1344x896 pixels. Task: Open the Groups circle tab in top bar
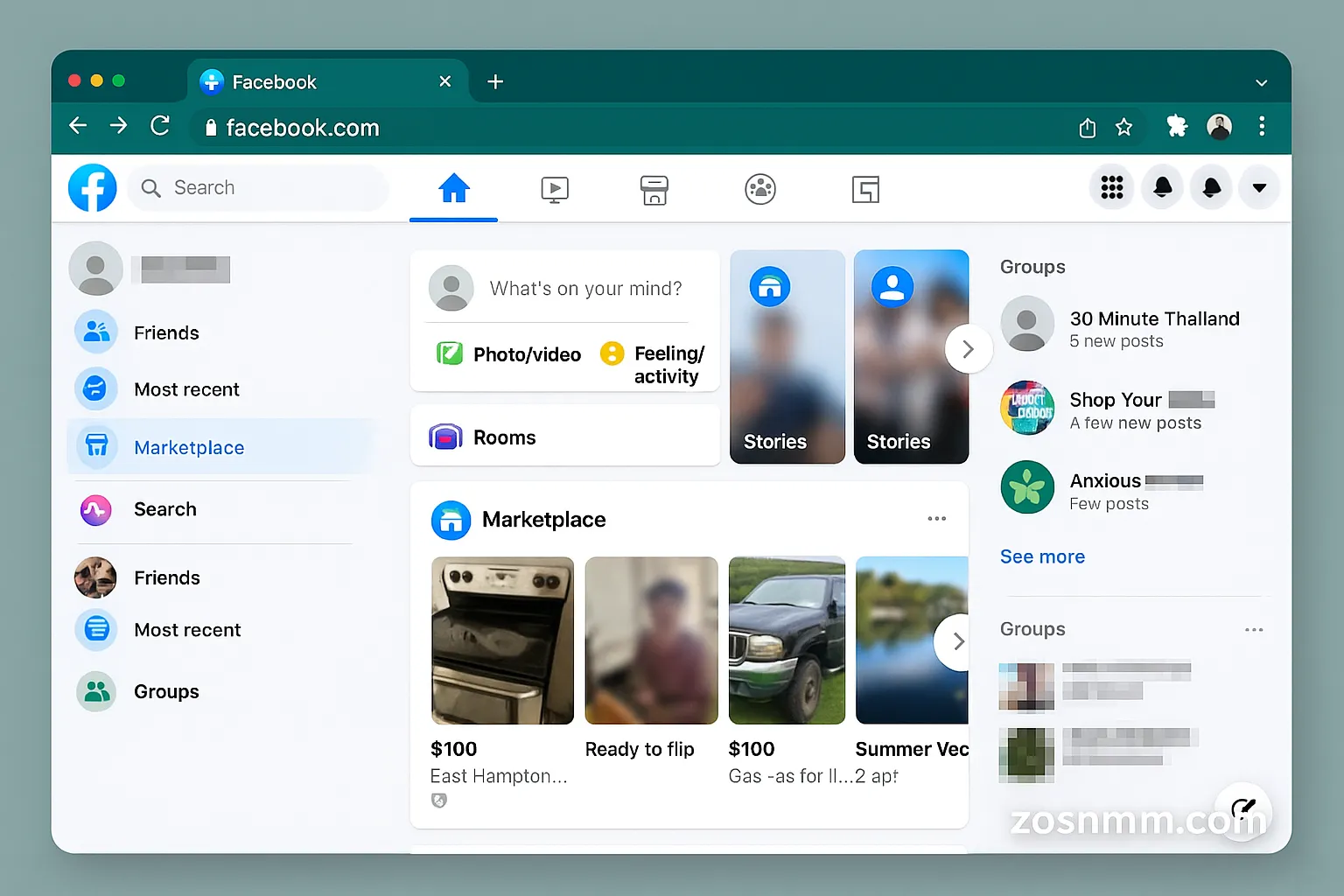[x=760, y=189]
